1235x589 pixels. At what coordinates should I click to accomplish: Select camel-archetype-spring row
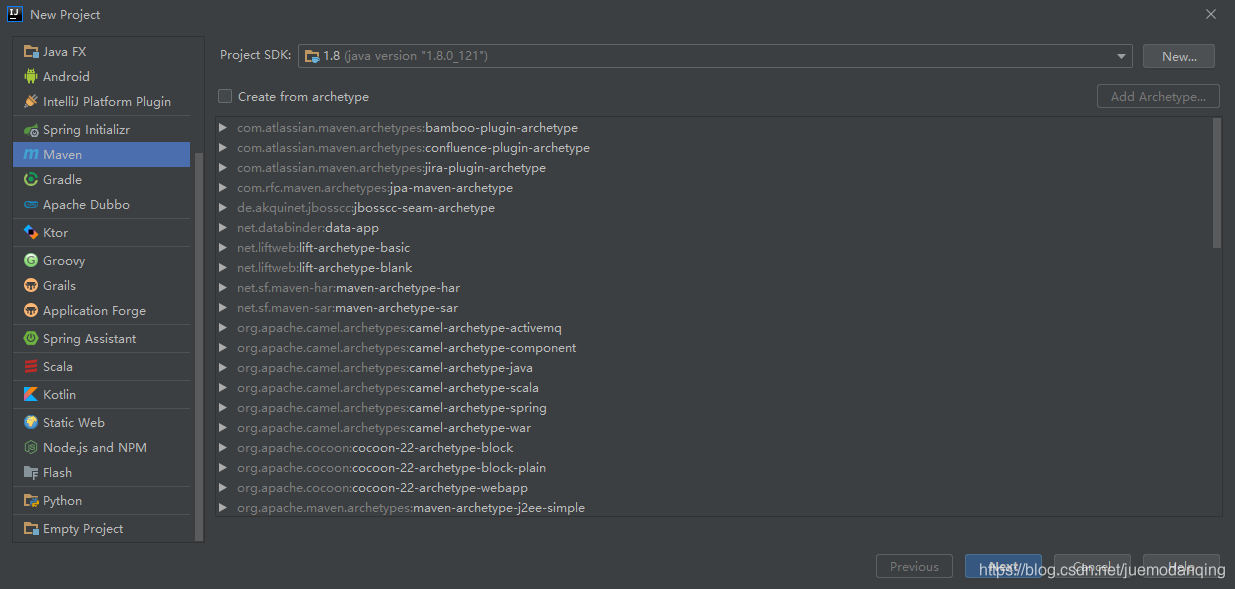click(x=714, y=408)
